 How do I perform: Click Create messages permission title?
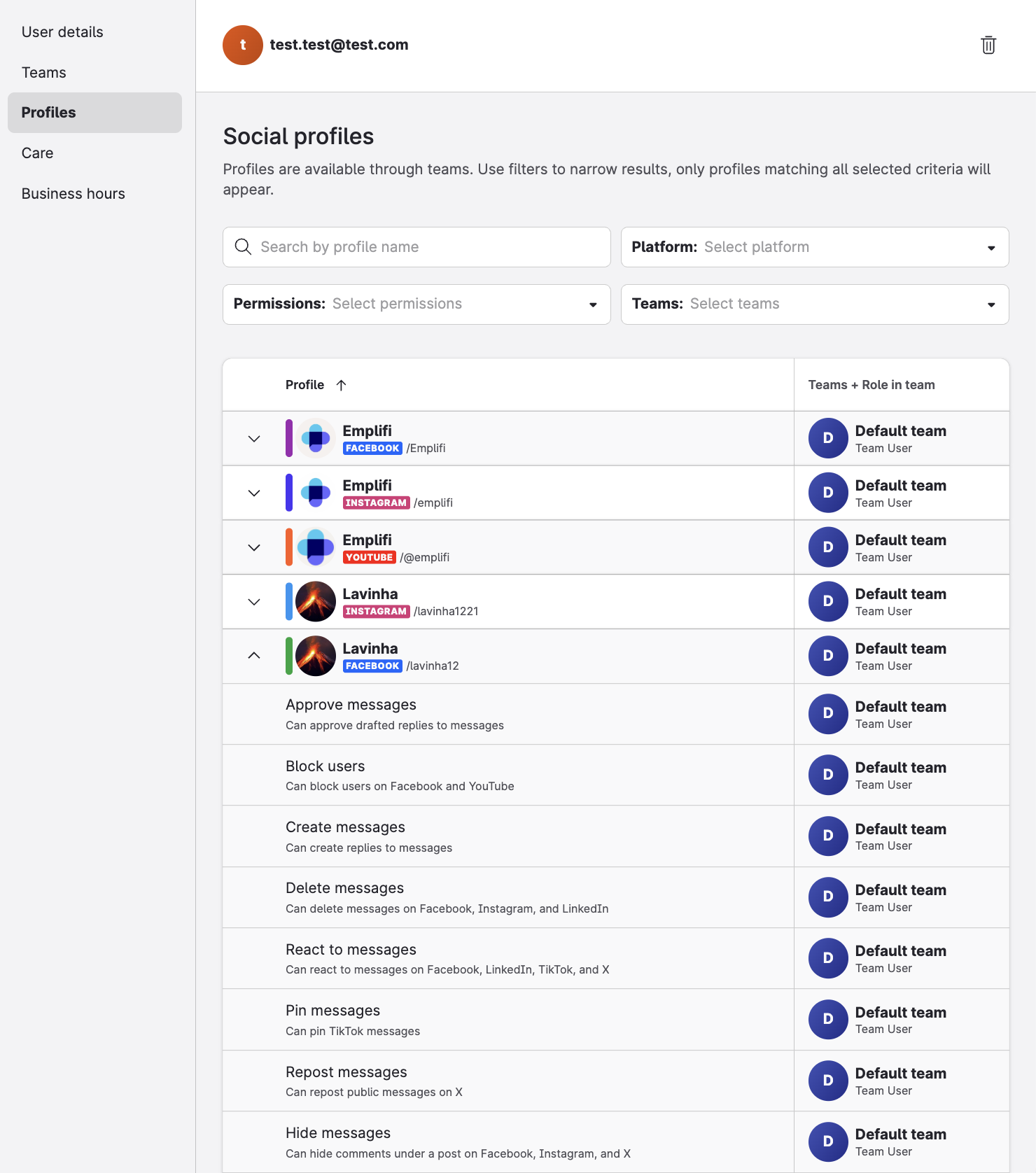(x=345, y=827)
